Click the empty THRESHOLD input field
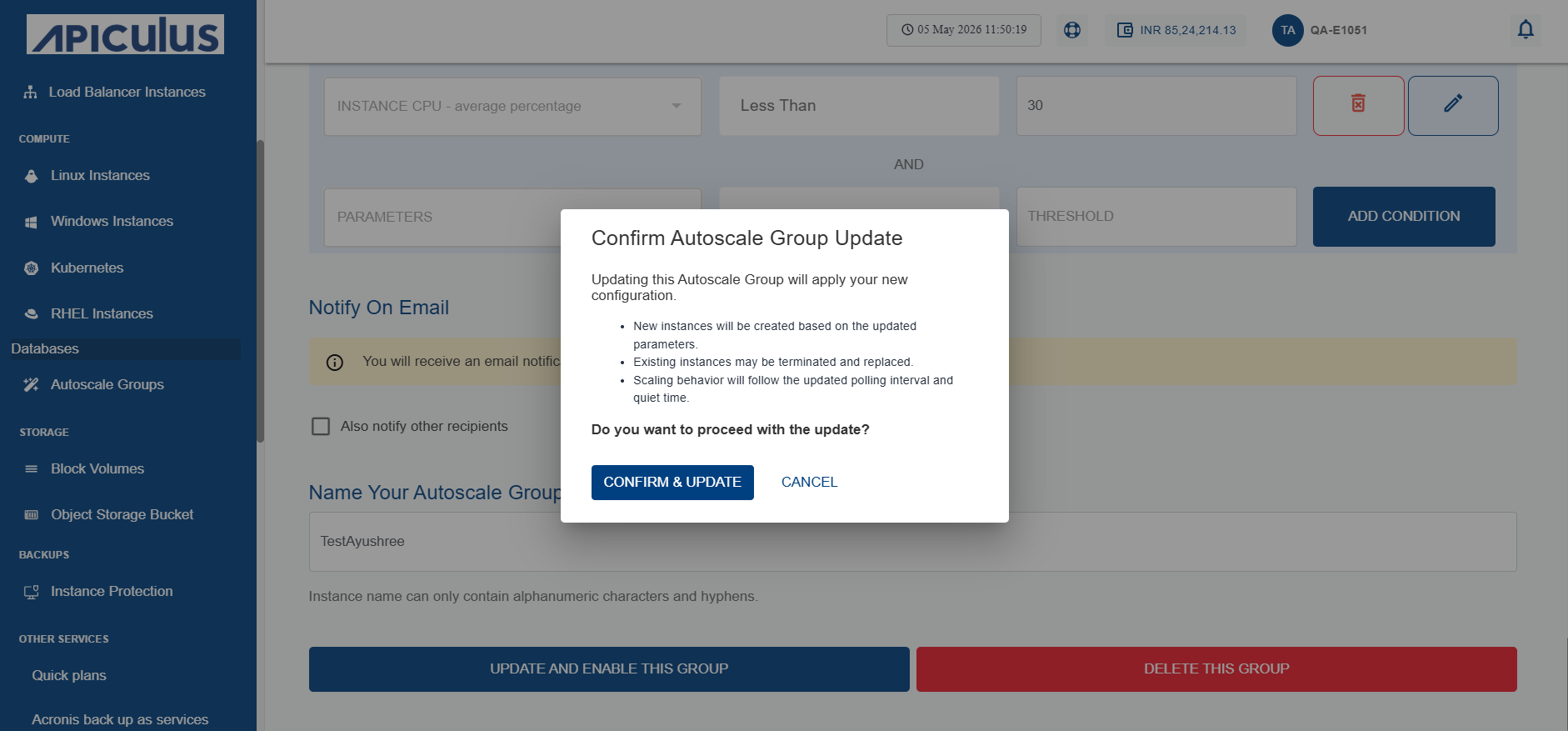Viewport: 1568px width, 731px height. click(1156, 217)
